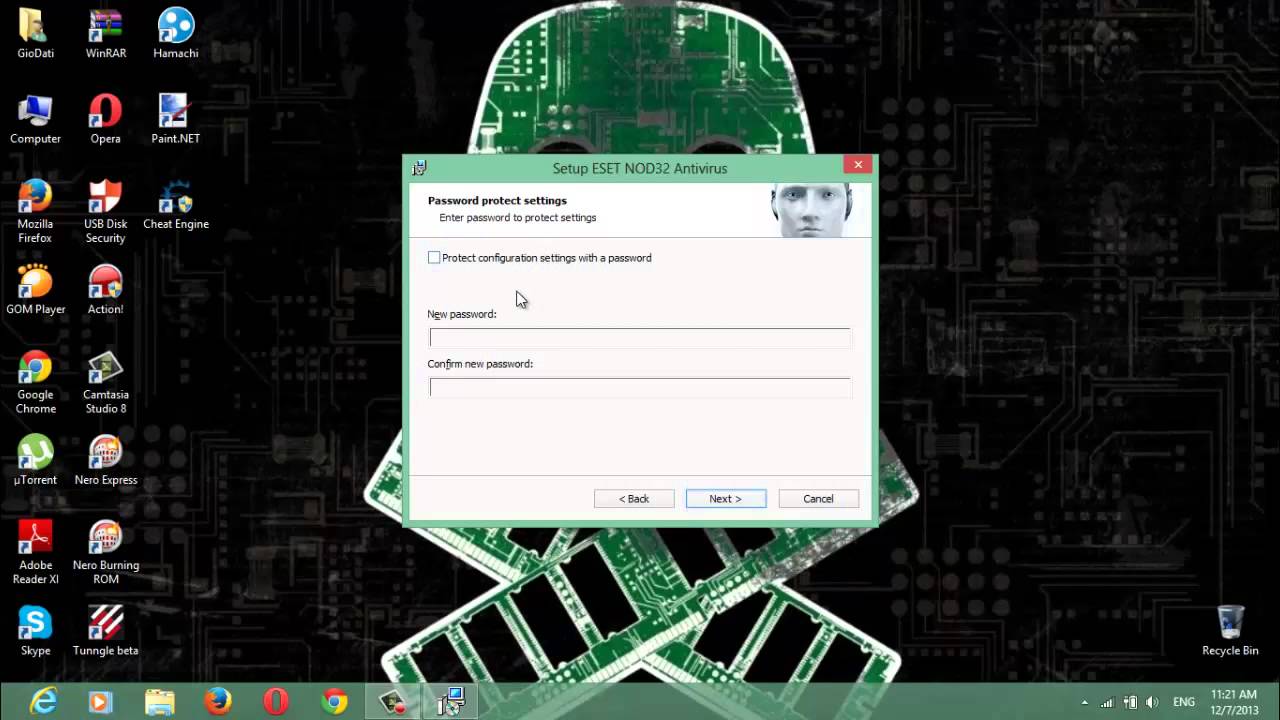Image resolution: width=1280 pixels, height=720 pixels.
Task: Focus the New password field
Action: (x=640, y=338)
